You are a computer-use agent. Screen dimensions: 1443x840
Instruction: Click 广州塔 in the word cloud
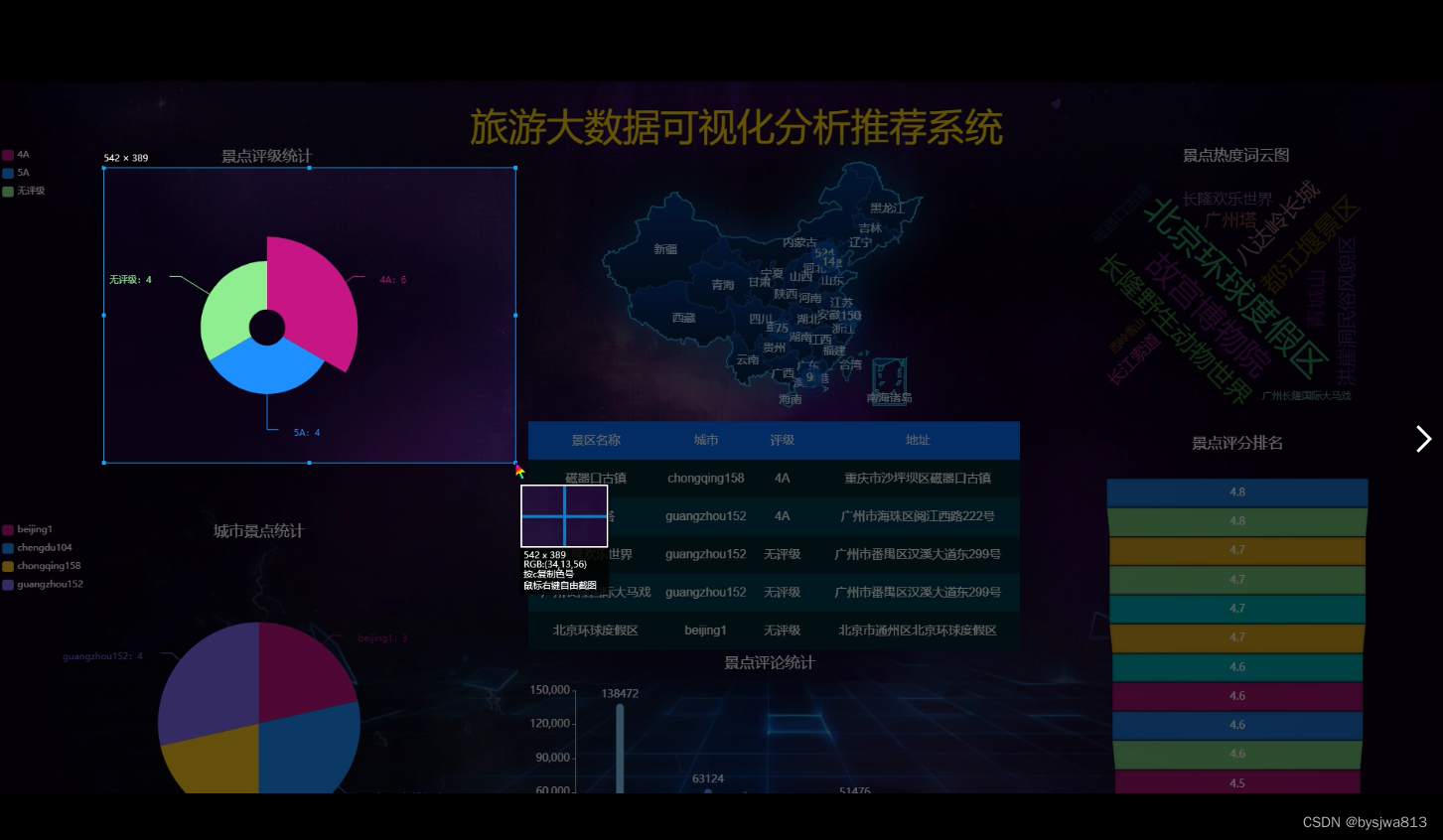pos(1230,219)
